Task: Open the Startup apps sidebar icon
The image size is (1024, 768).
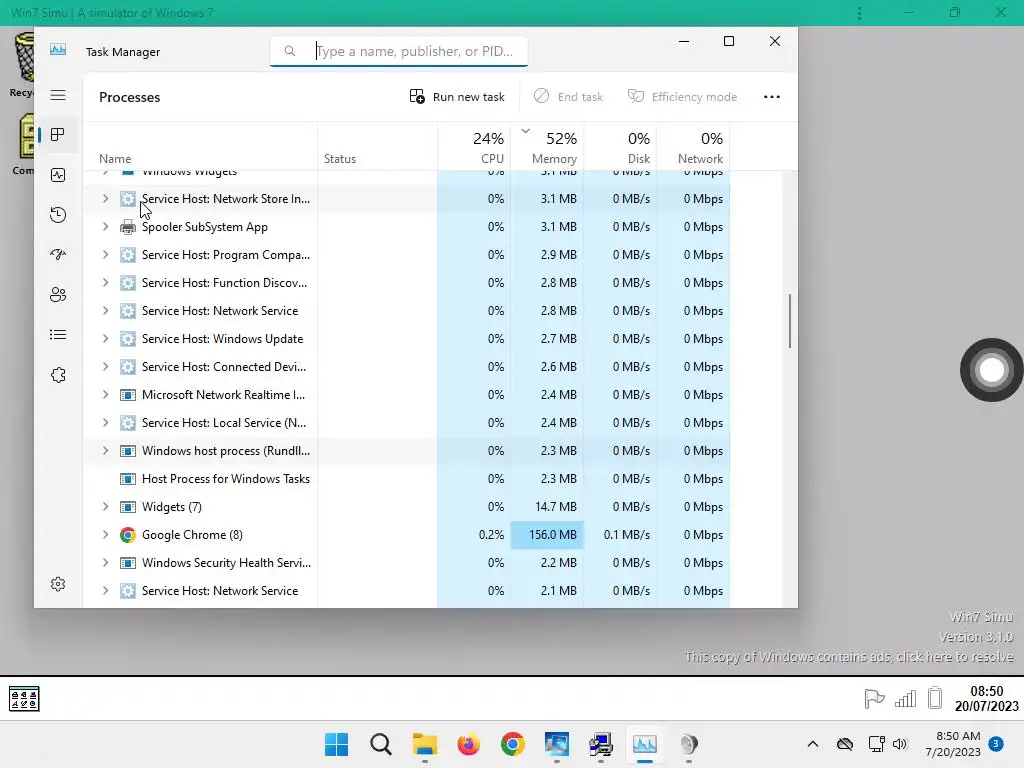Action: tap(58, 255)
